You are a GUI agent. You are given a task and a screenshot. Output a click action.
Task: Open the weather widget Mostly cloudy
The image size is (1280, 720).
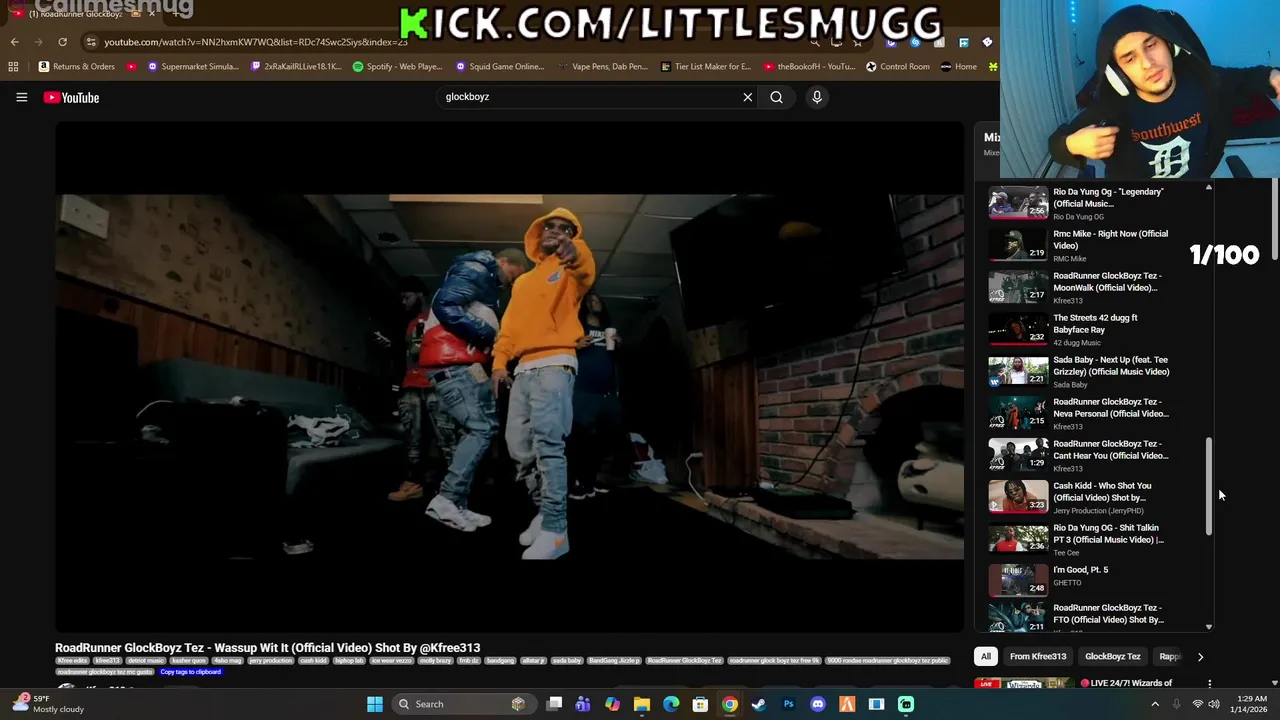pos(50,704)
